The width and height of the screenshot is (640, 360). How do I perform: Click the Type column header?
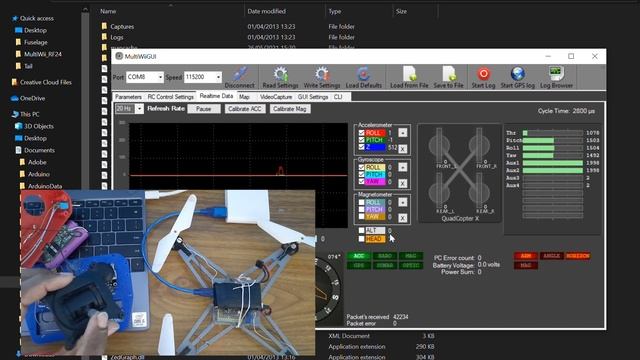(x=335, y=11)
